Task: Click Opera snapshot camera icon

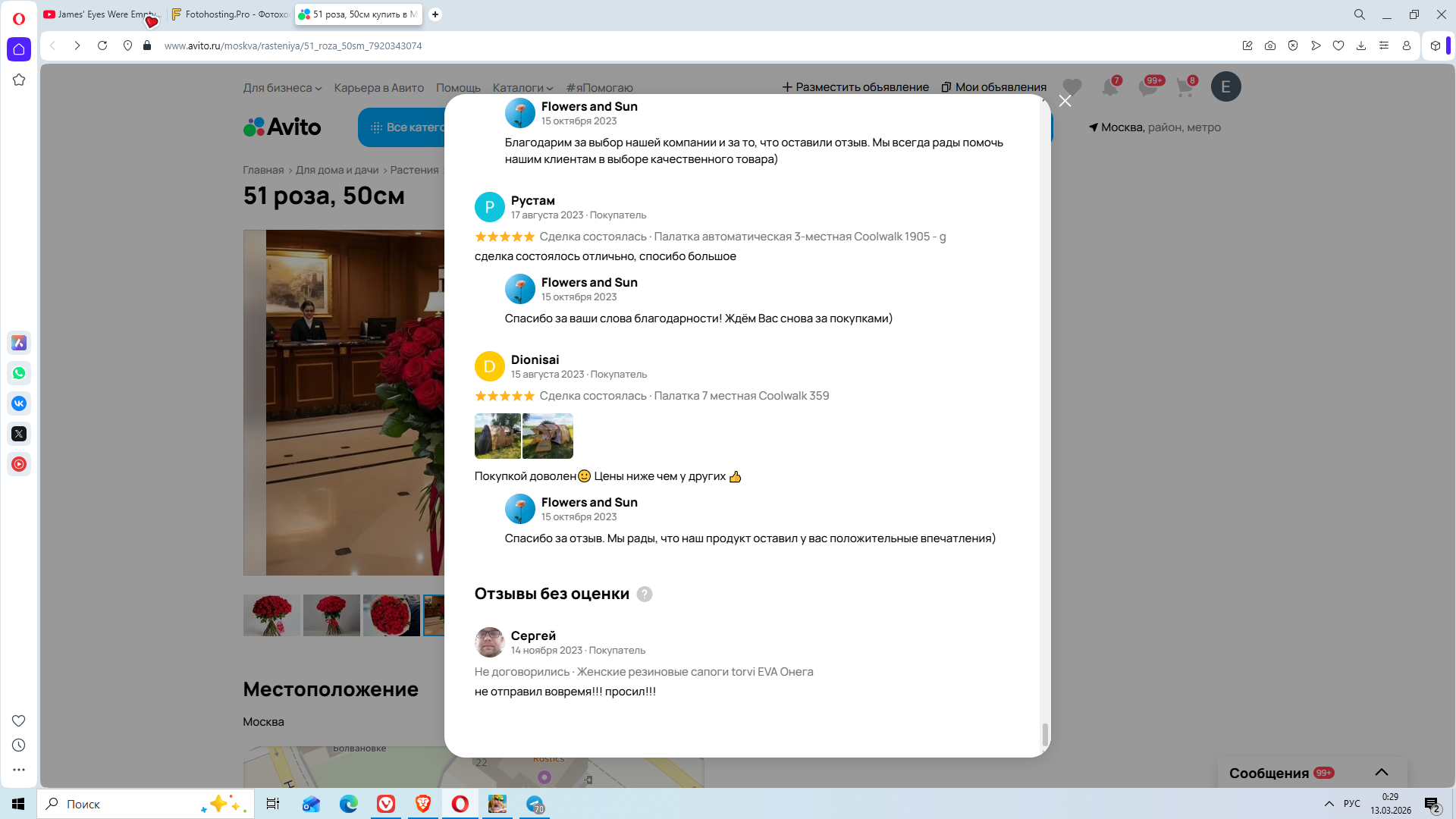Action: 1269,45
